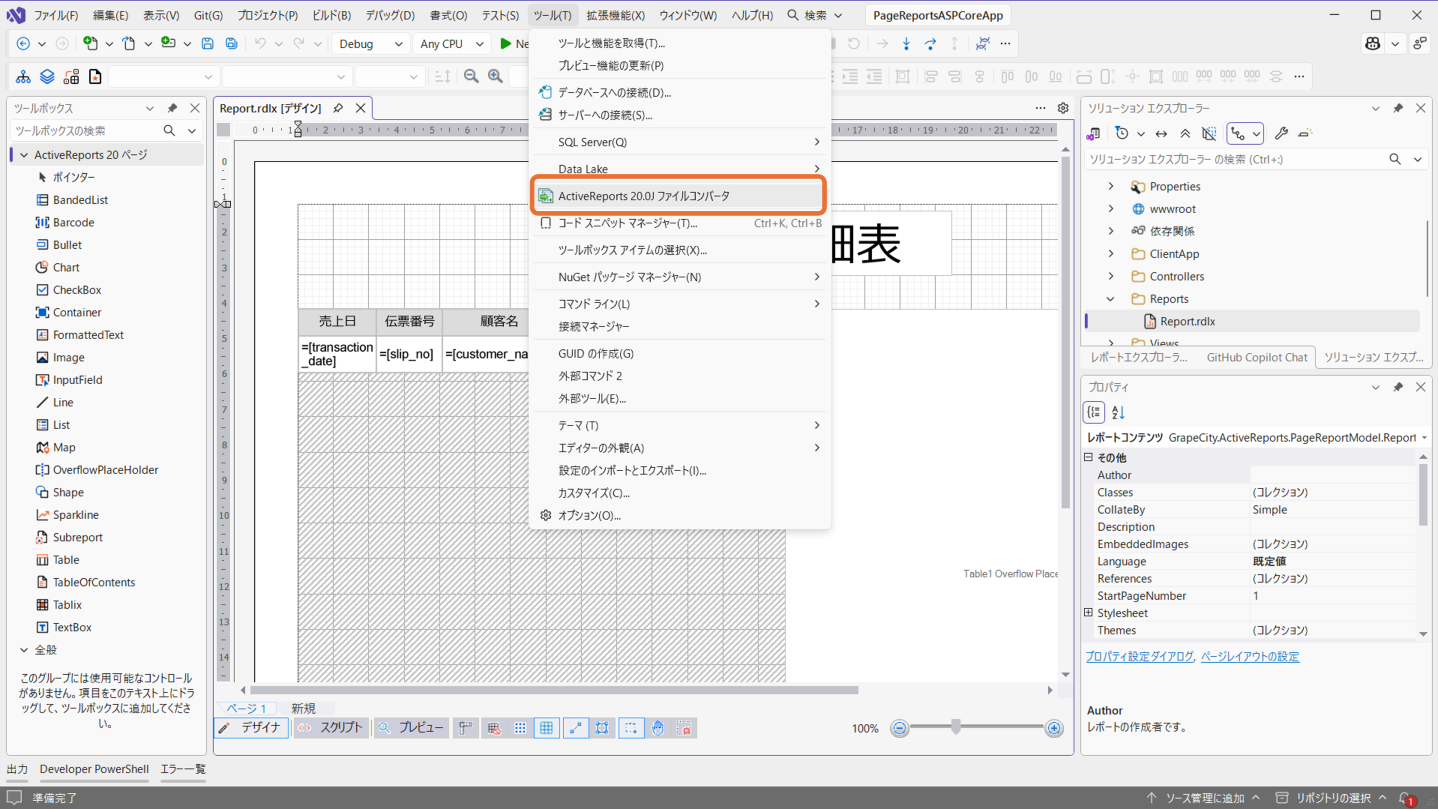This screenshot has height=809, width=1438.
Task: Click the navigate backward arrow icon
Action: [x=23, y=44]
